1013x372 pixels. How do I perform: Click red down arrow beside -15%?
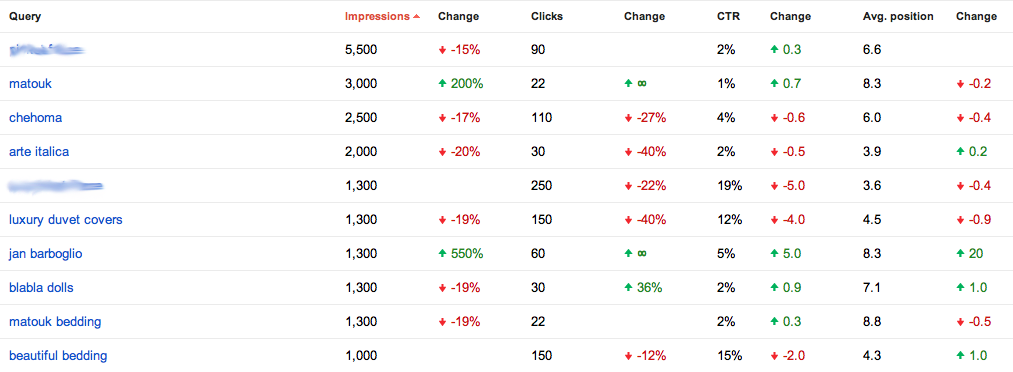442,50
